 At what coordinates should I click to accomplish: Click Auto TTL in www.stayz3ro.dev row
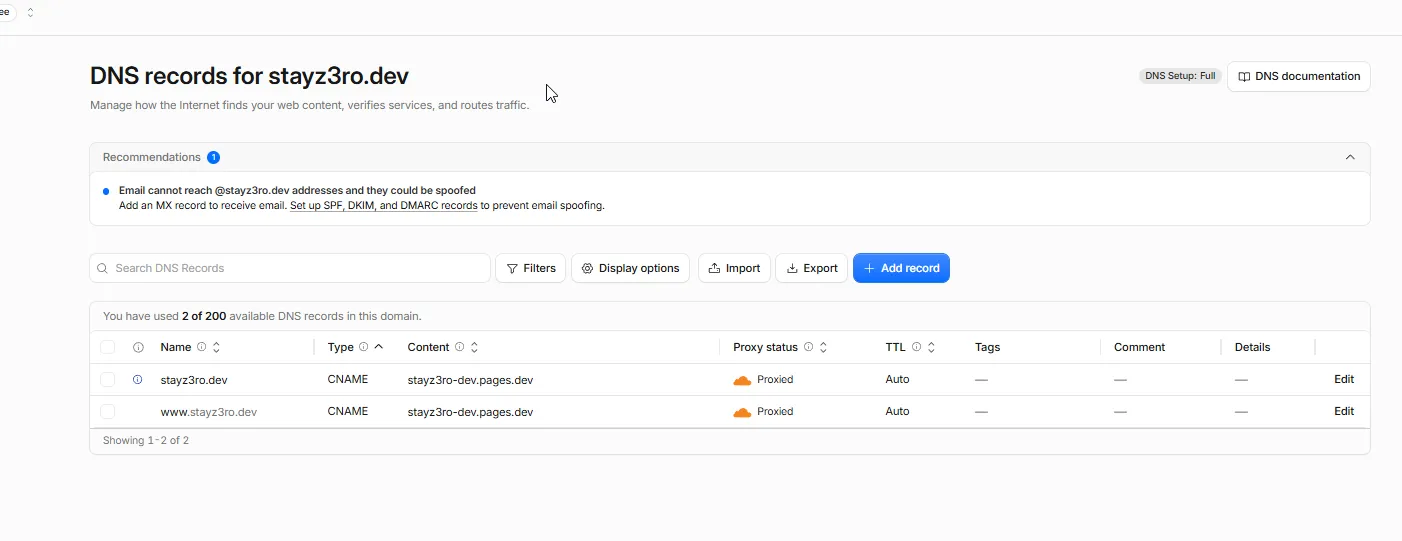tap(897, 411)
